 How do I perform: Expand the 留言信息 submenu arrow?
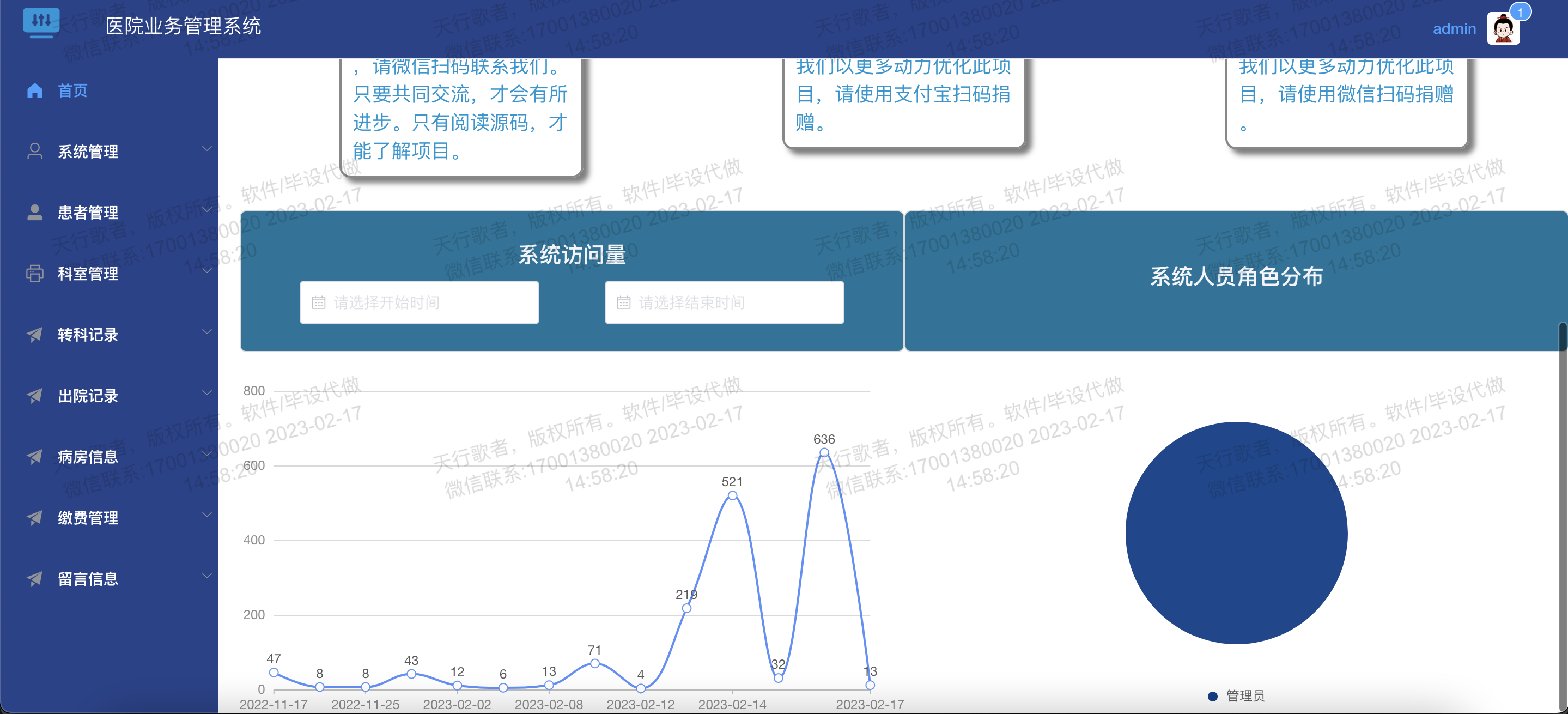point(207,576)
